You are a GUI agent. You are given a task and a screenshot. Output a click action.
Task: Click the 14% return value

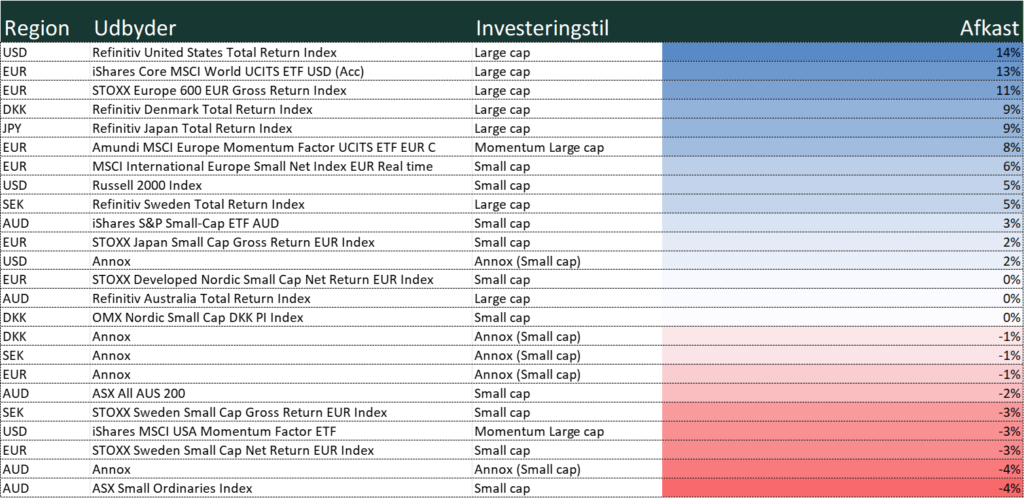tap(1008, 52)
